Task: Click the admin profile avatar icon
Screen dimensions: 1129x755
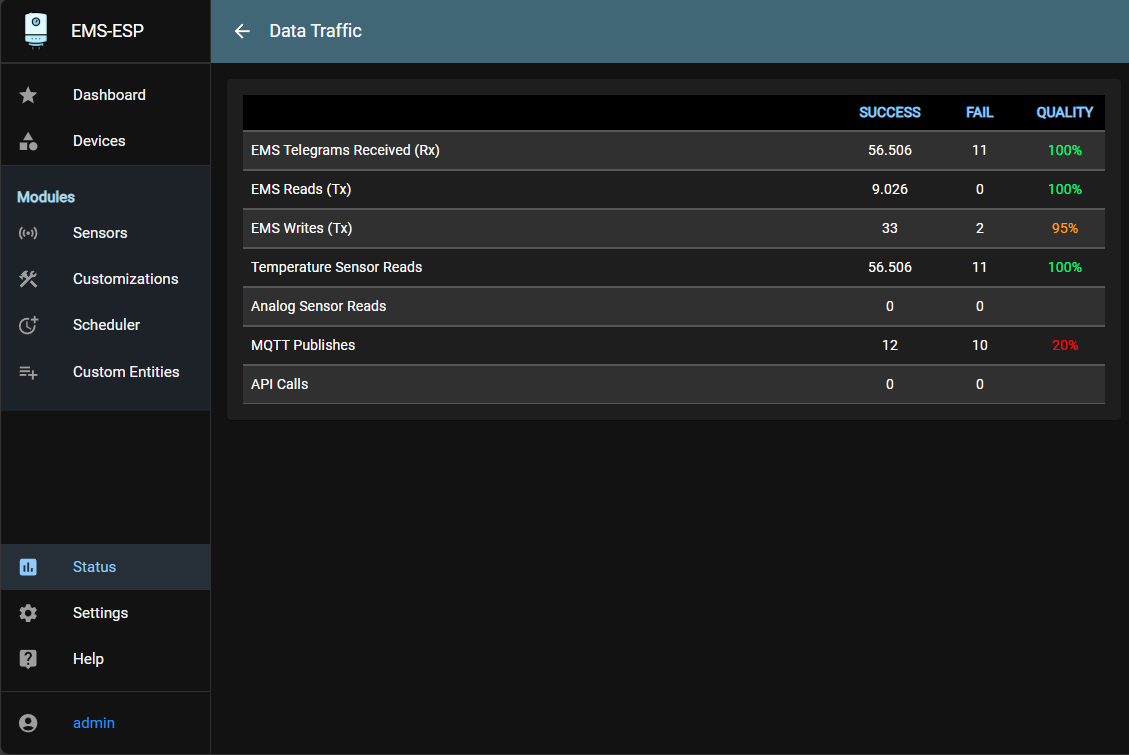Action: 27,722
